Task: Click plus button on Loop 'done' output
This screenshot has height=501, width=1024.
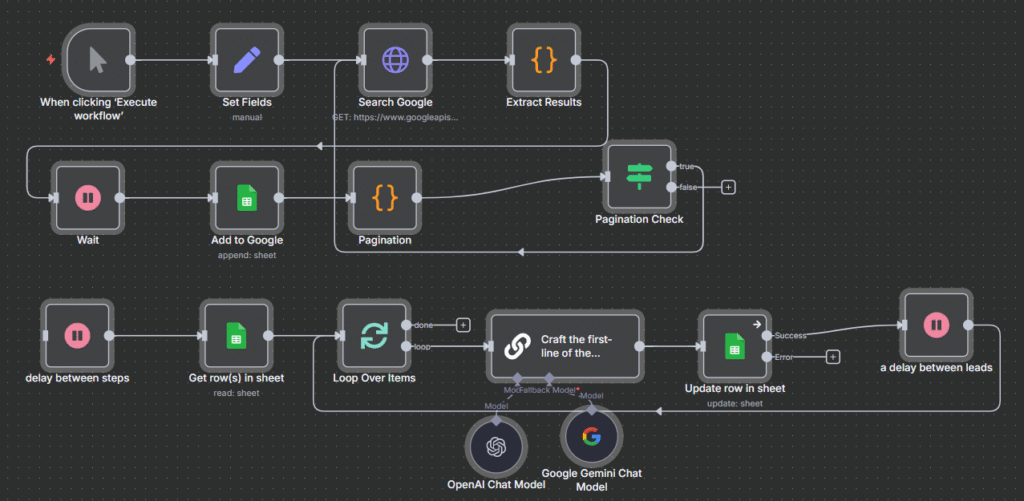Action: coord(463,325)
